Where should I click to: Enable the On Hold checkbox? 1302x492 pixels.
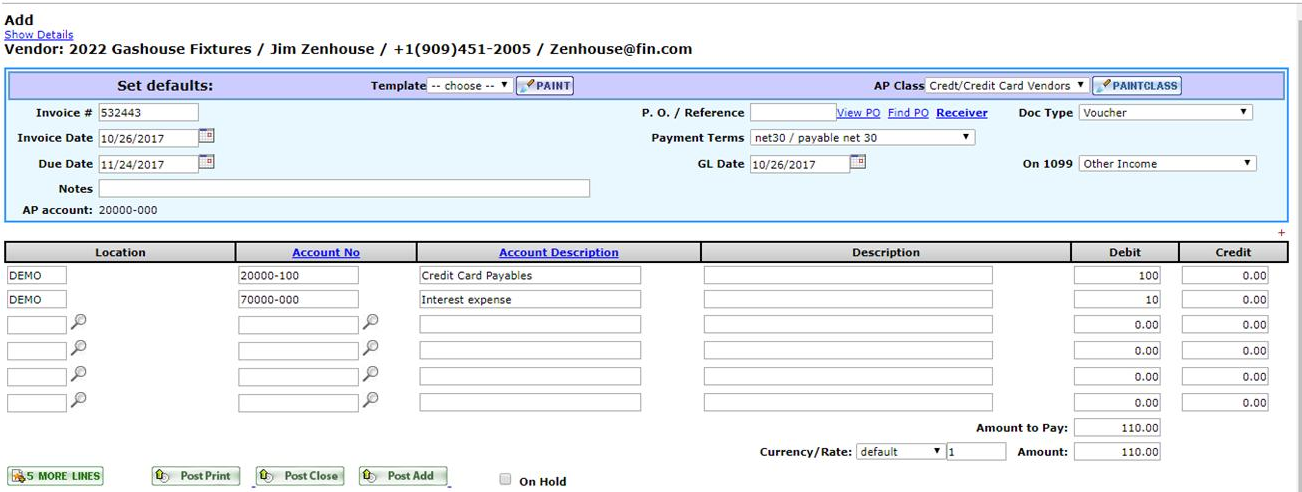click(x=505, y=480)
